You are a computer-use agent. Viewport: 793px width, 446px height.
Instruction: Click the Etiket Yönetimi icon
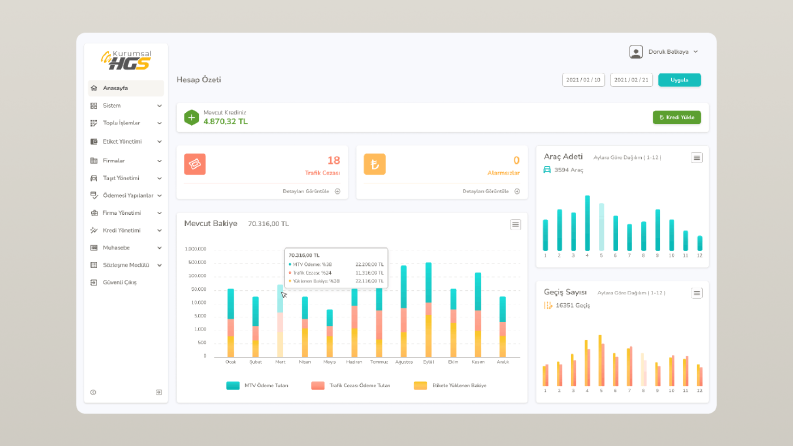click(x=94, y=142)
